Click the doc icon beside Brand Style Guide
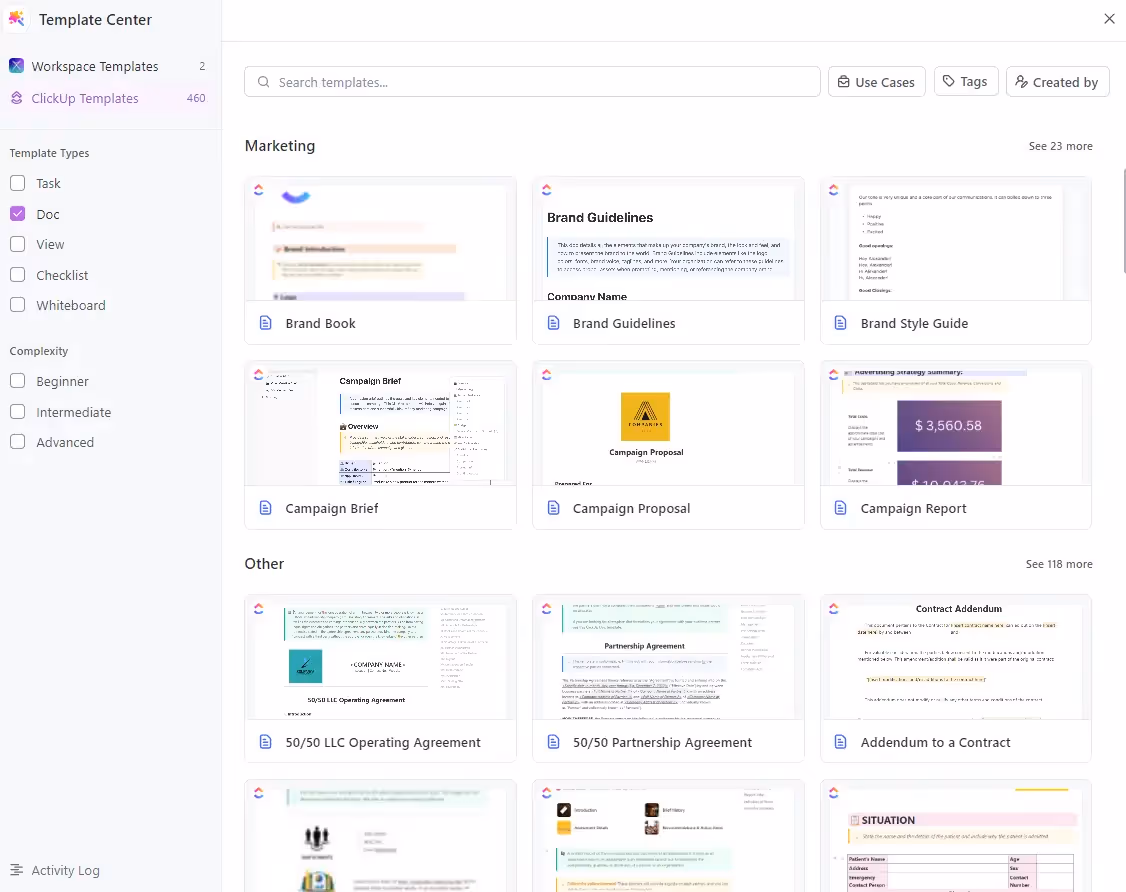The width and height of the screenshot is (1126, 892). (839, 322)
